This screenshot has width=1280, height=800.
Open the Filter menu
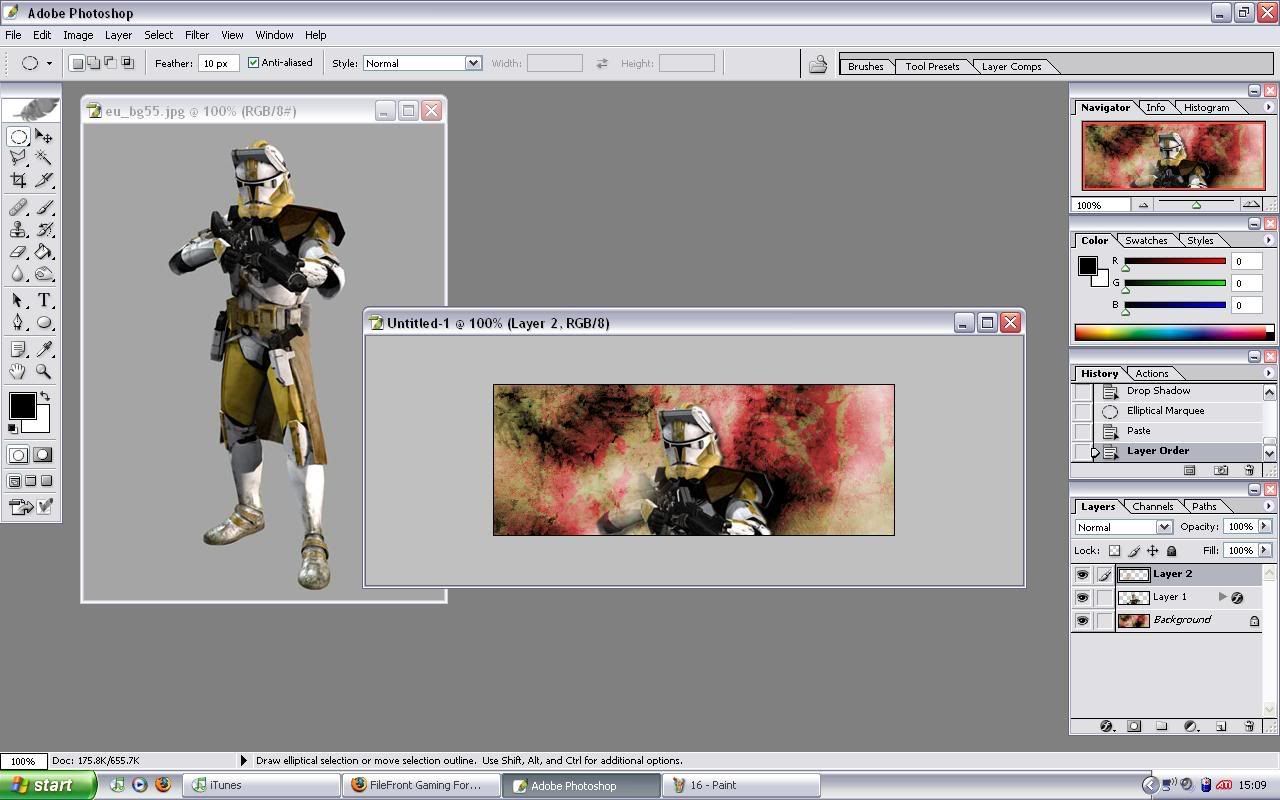[x=197, y=35]
